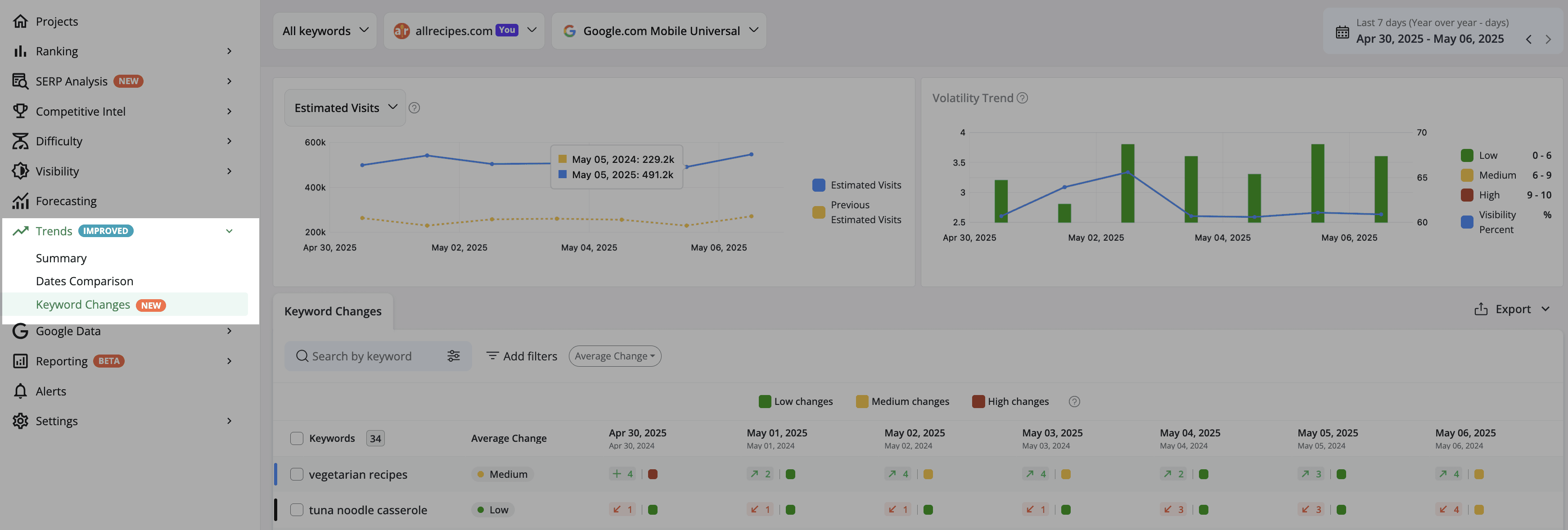The image size is (1568, 530).
Task: Click the changes legend help icon
Action: pyautogui.click(x=1074, y=402)
